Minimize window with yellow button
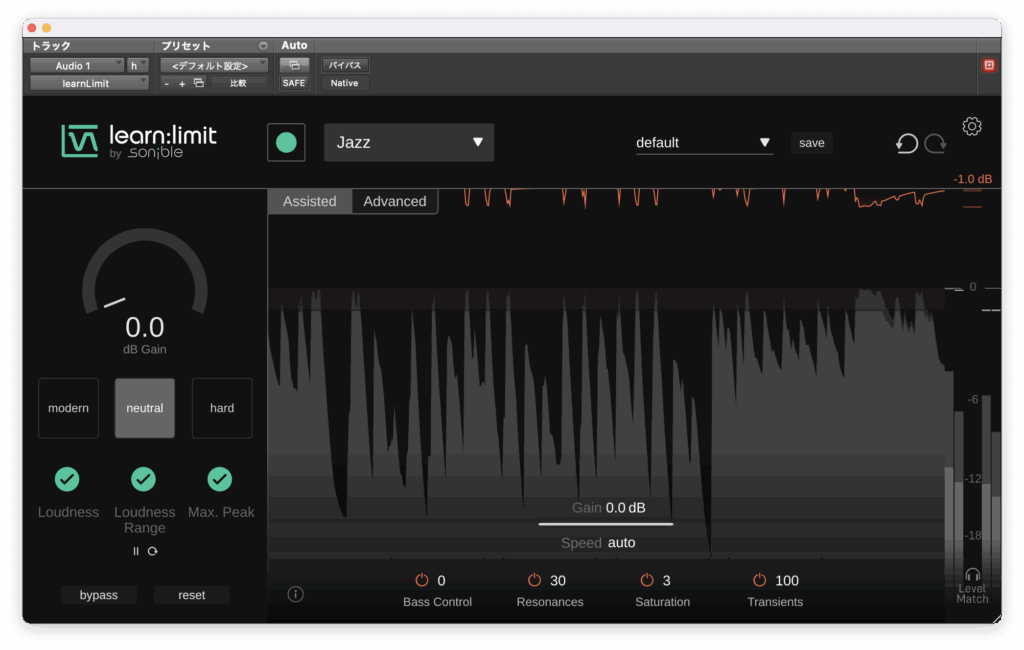 46,28
